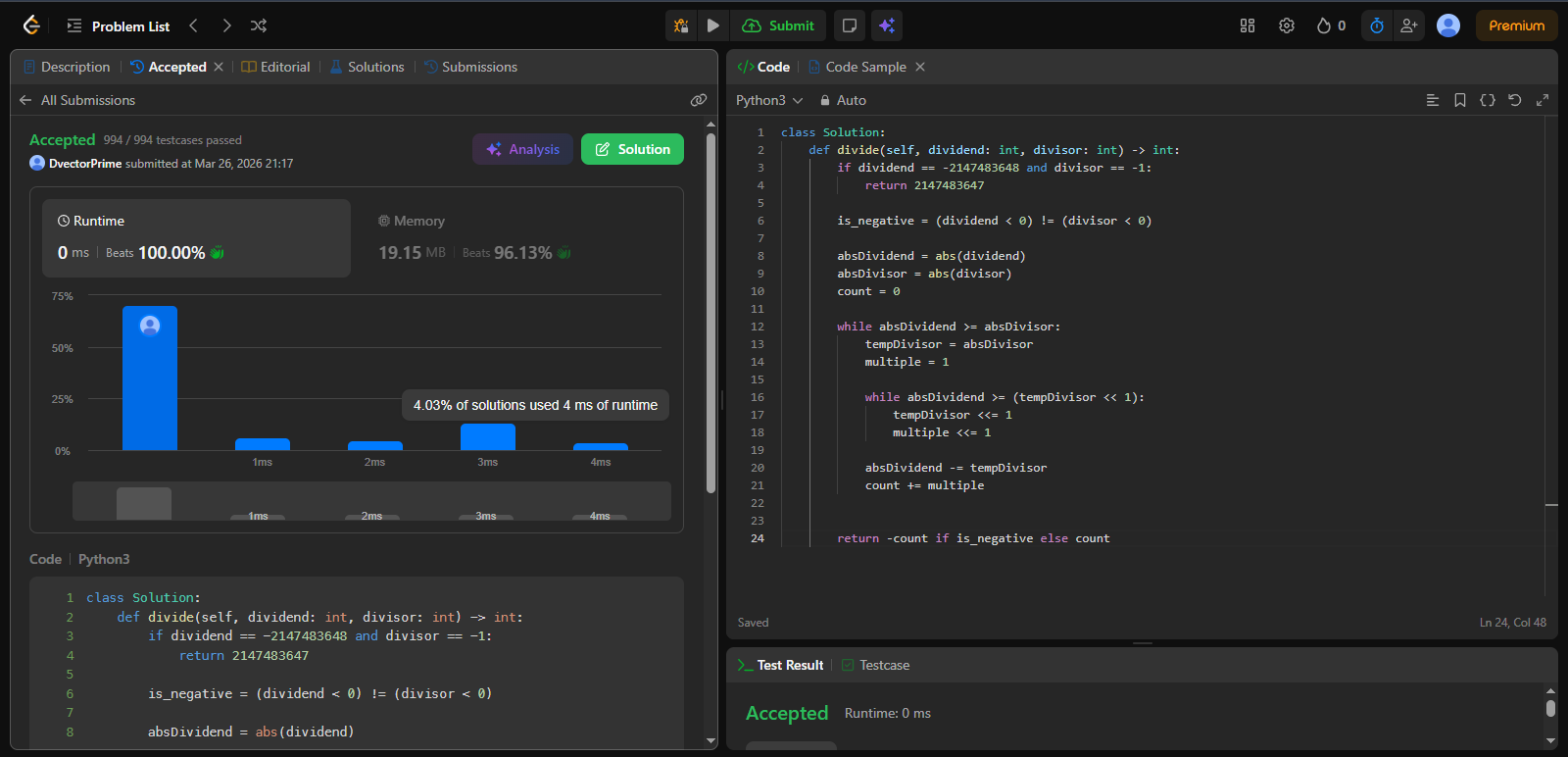Select the Runtime stats card

click(196, 238)
